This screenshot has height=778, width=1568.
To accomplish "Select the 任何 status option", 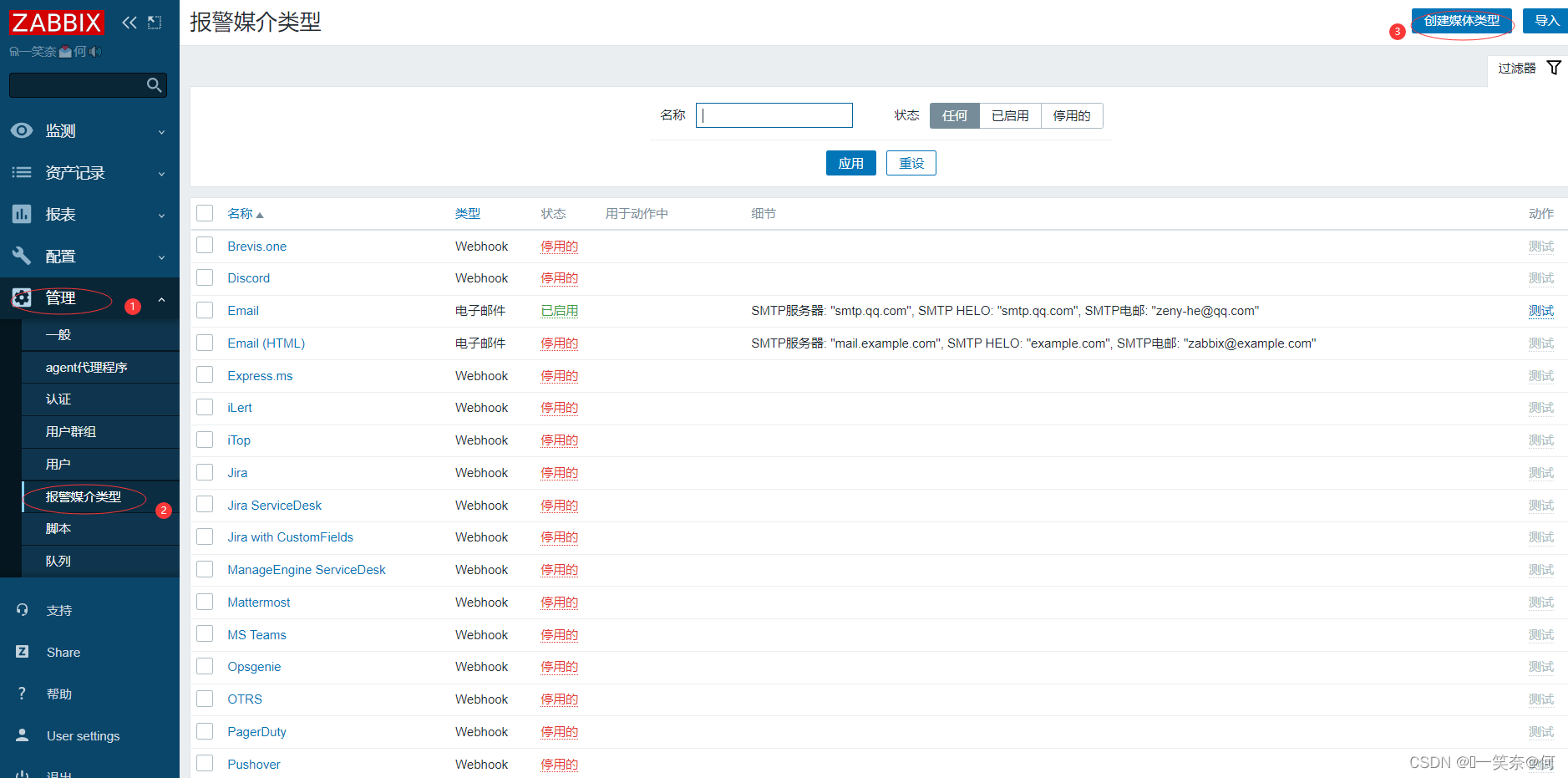I will tap(954, 115).
